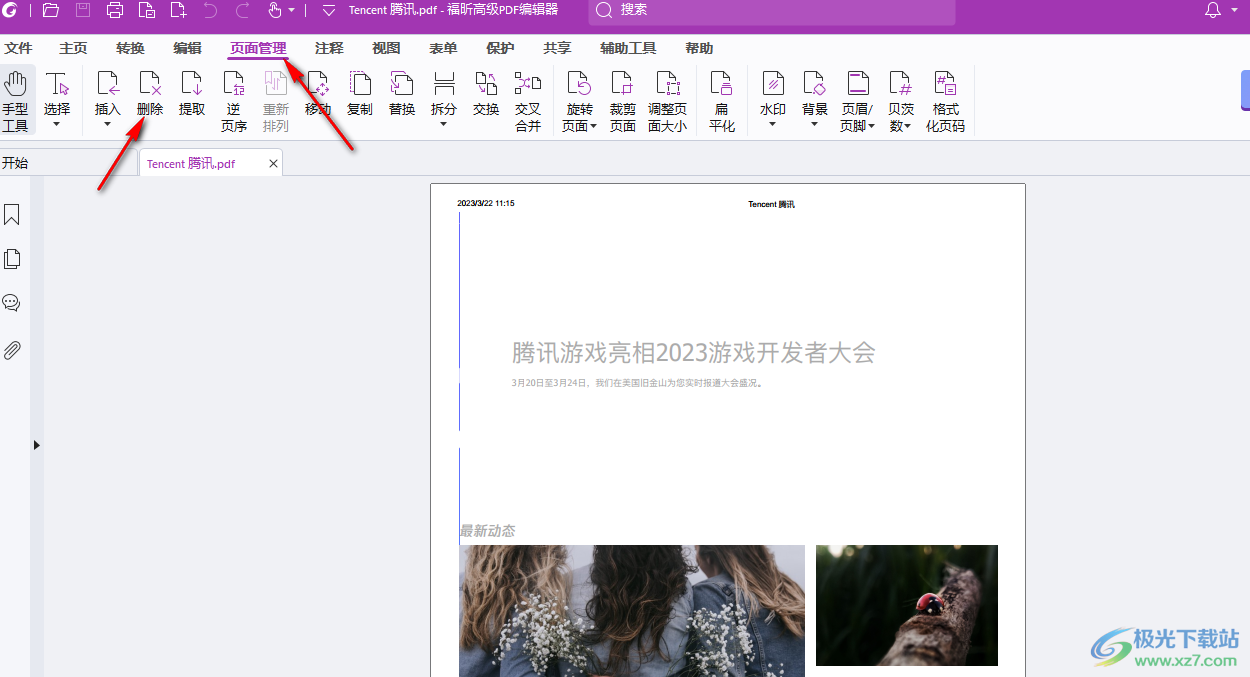1250x677 pixels.
Task: Click the 最新动态 section heading
Action: click(487, 531)
